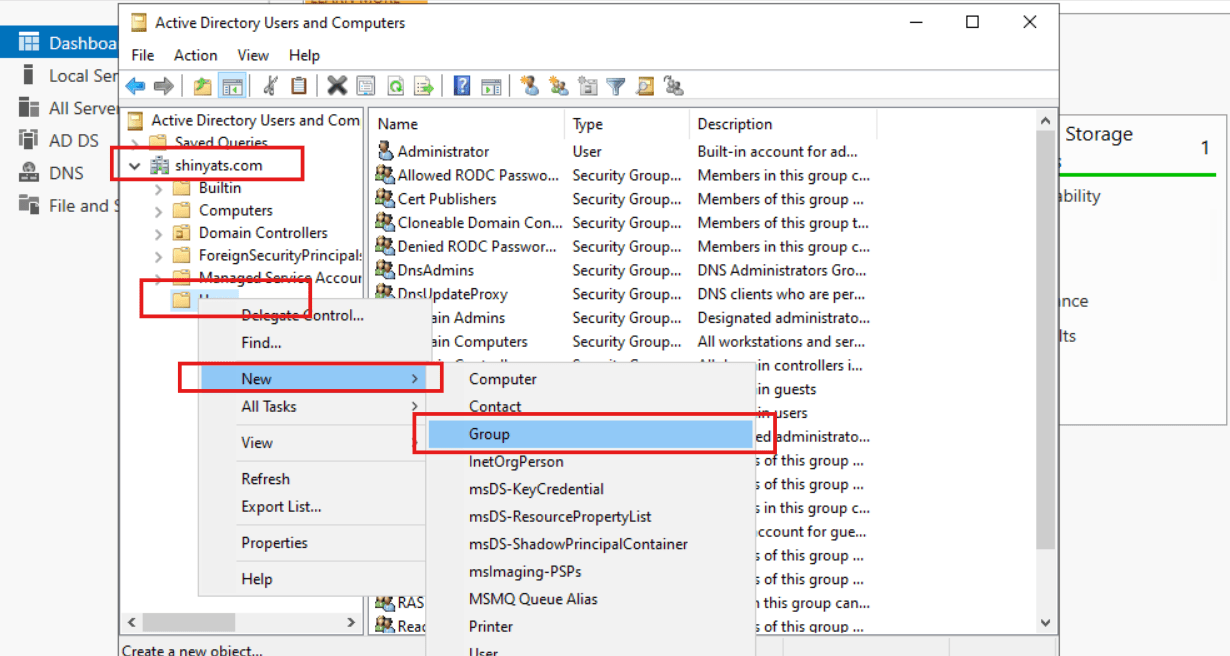Choose Delegate Control from context menu
The height and width of the screenshot is (656, 1230).
(302, 316)
